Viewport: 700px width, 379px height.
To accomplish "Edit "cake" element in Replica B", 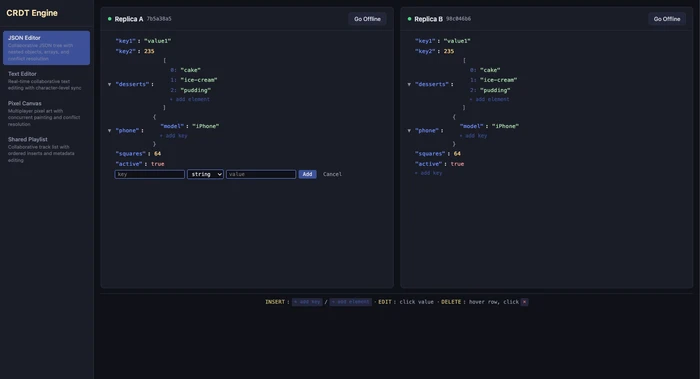I will point(490,70).
